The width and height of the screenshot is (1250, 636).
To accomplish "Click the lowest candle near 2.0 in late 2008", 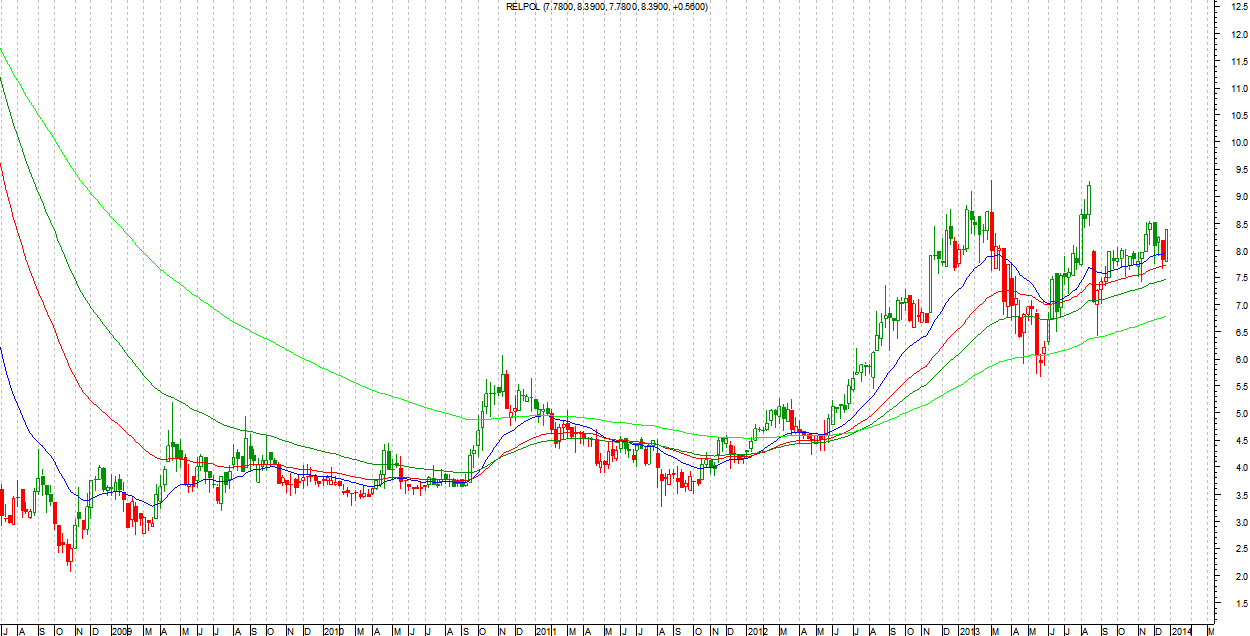I will tap(70, 555).
